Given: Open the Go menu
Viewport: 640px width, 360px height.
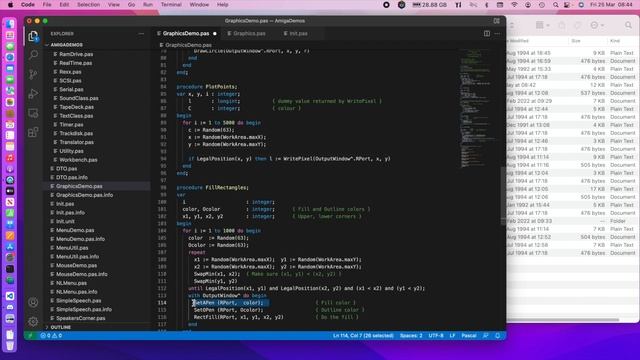Looking at the screenshot, I should click(x=131, y=5).
